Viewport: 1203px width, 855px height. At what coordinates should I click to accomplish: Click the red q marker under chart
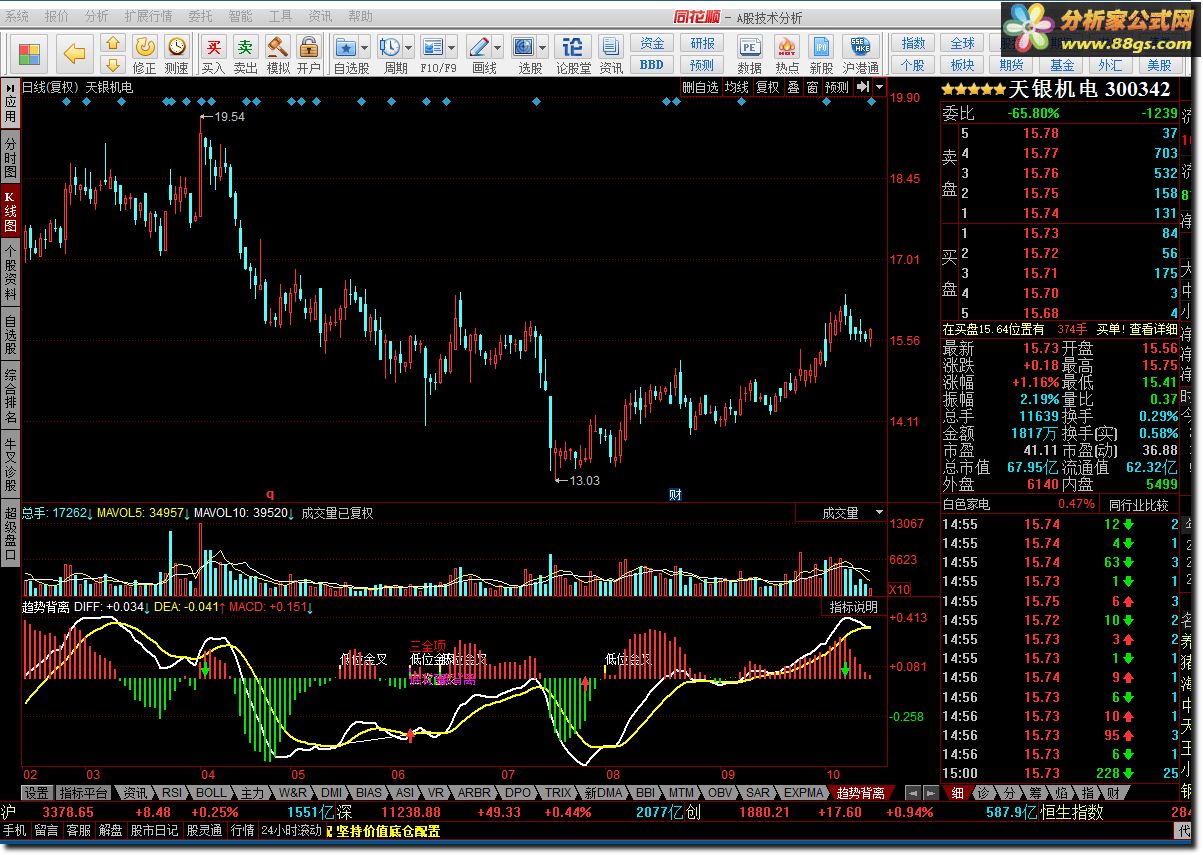coord(268,494)
